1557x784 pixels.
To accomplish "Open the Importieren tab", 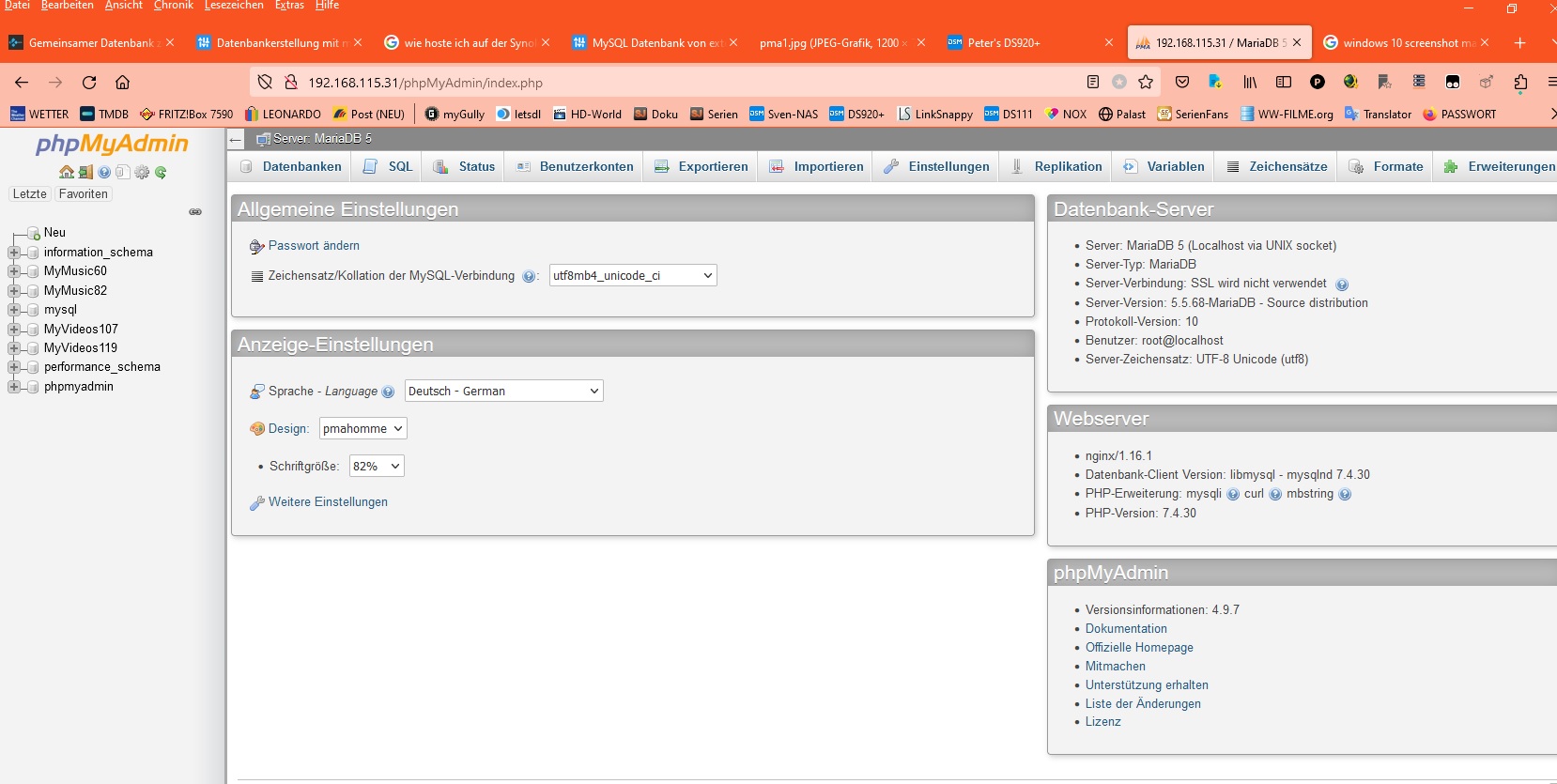I will click(815, 166).
